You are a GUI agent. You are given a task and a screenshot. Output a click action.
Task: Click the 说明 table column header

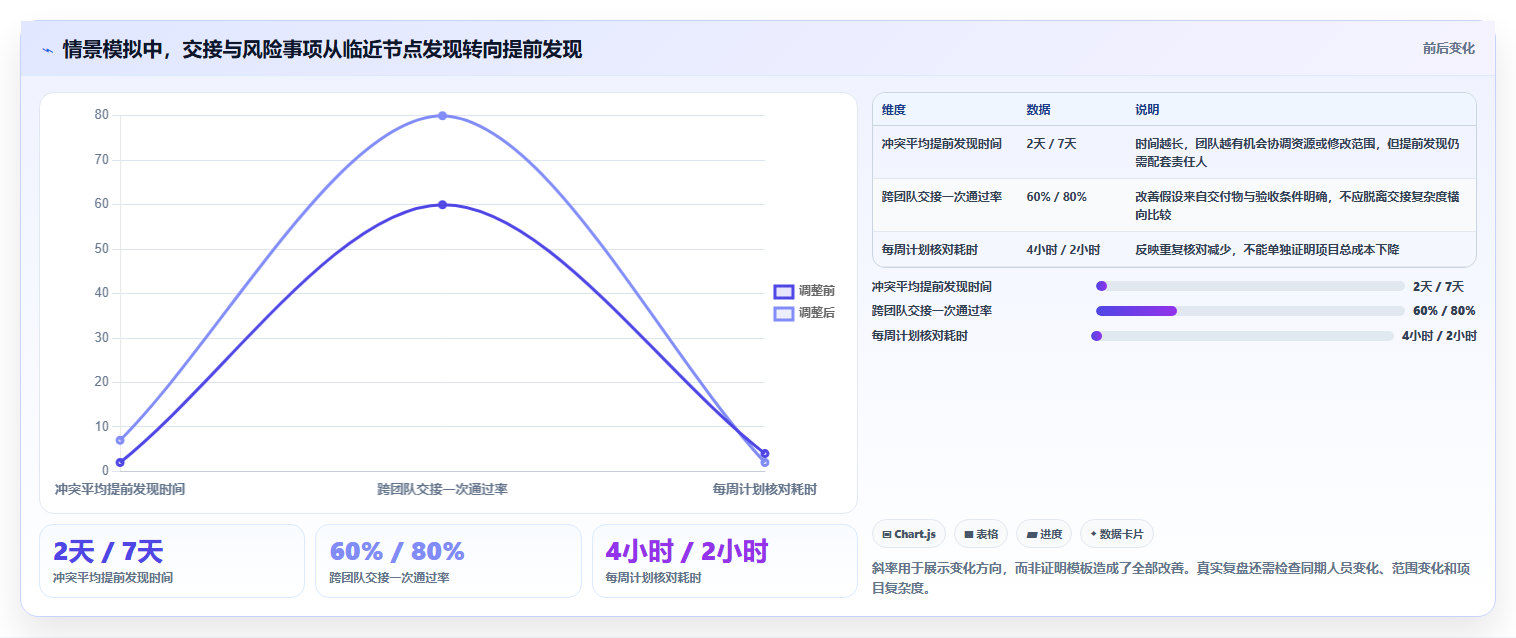pos(1147,110)
